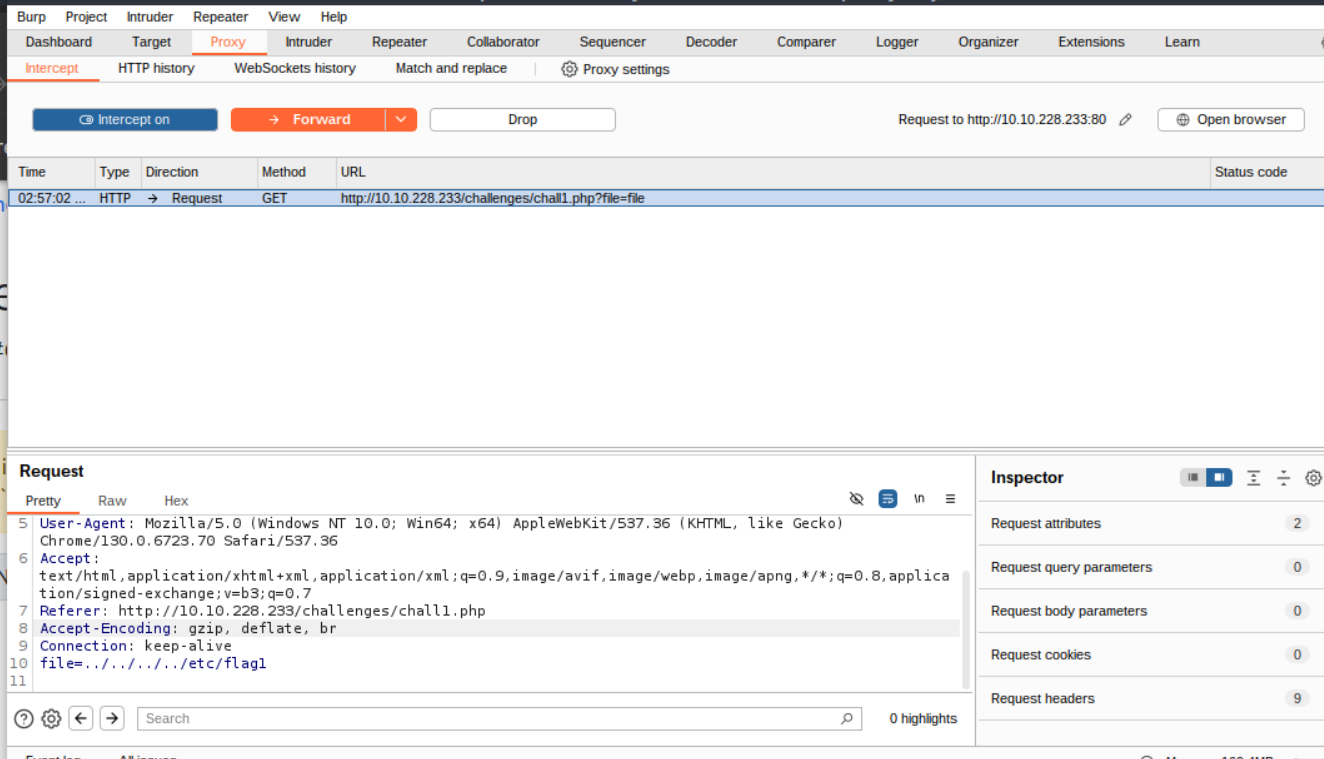Switch to the Logger tab
This screenshot has height=759, width=1324.
[897, 42]
